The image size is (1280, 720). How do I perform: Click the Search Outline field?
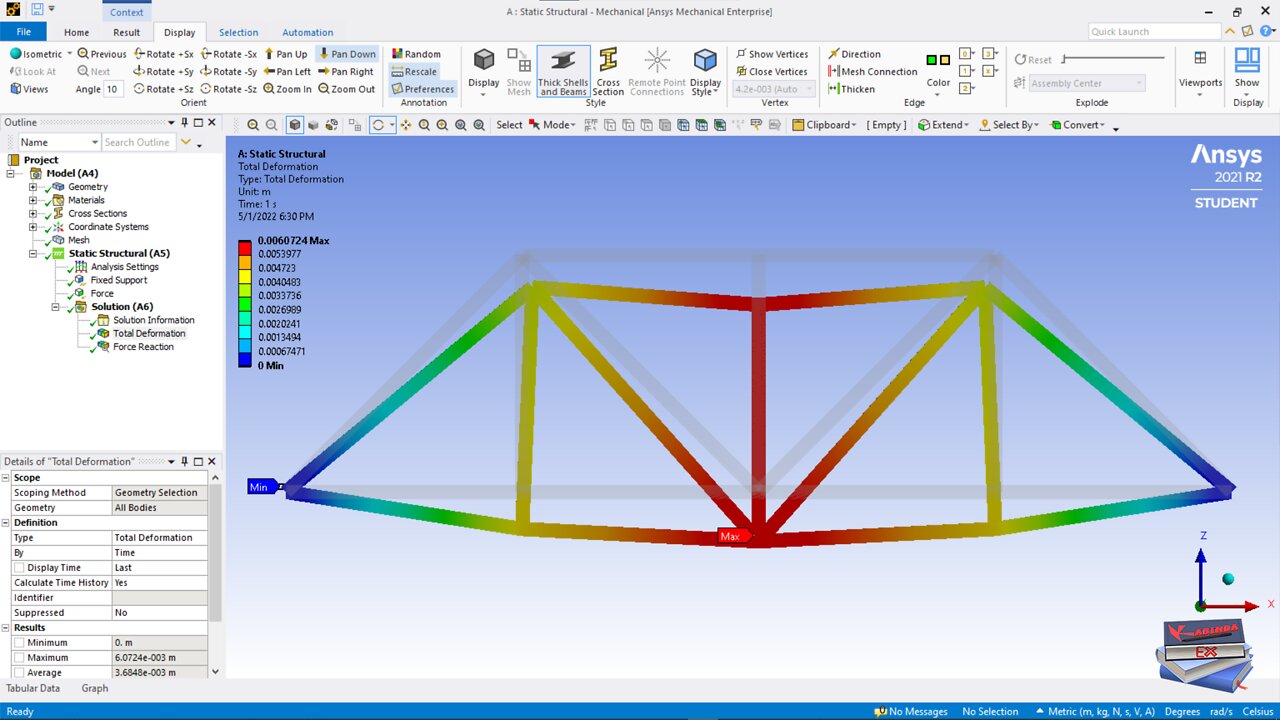pyautogui.click(x=137, y=143)
